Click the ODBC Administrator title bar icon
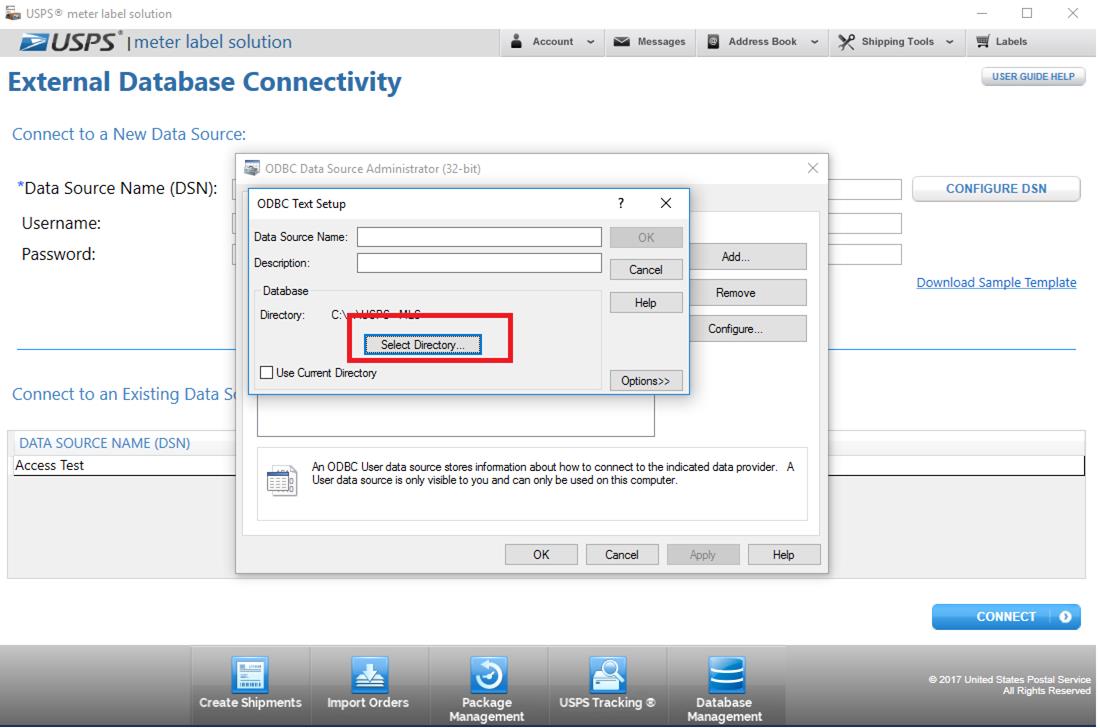1100x728 pixels. click(252, 168)
